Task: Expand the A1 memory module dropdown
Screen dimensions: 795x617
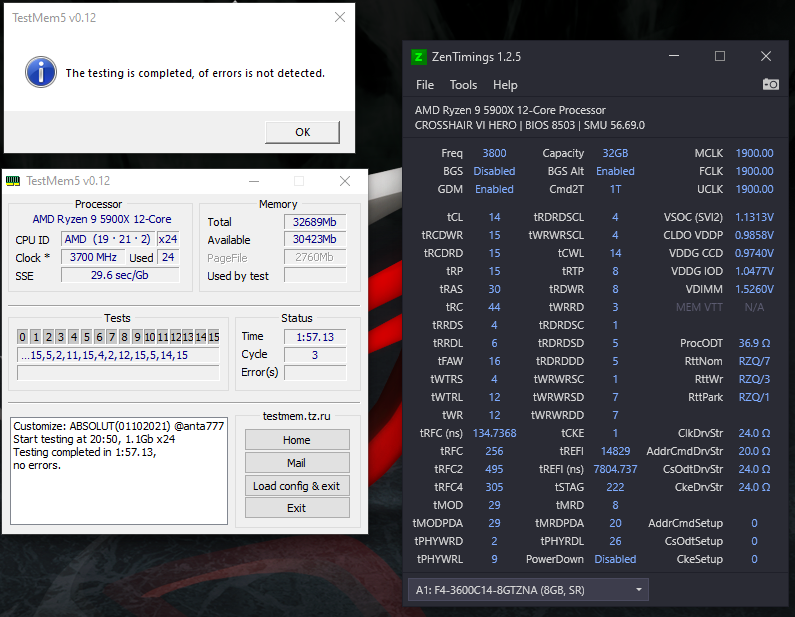Action: click(x=528, y=590)
